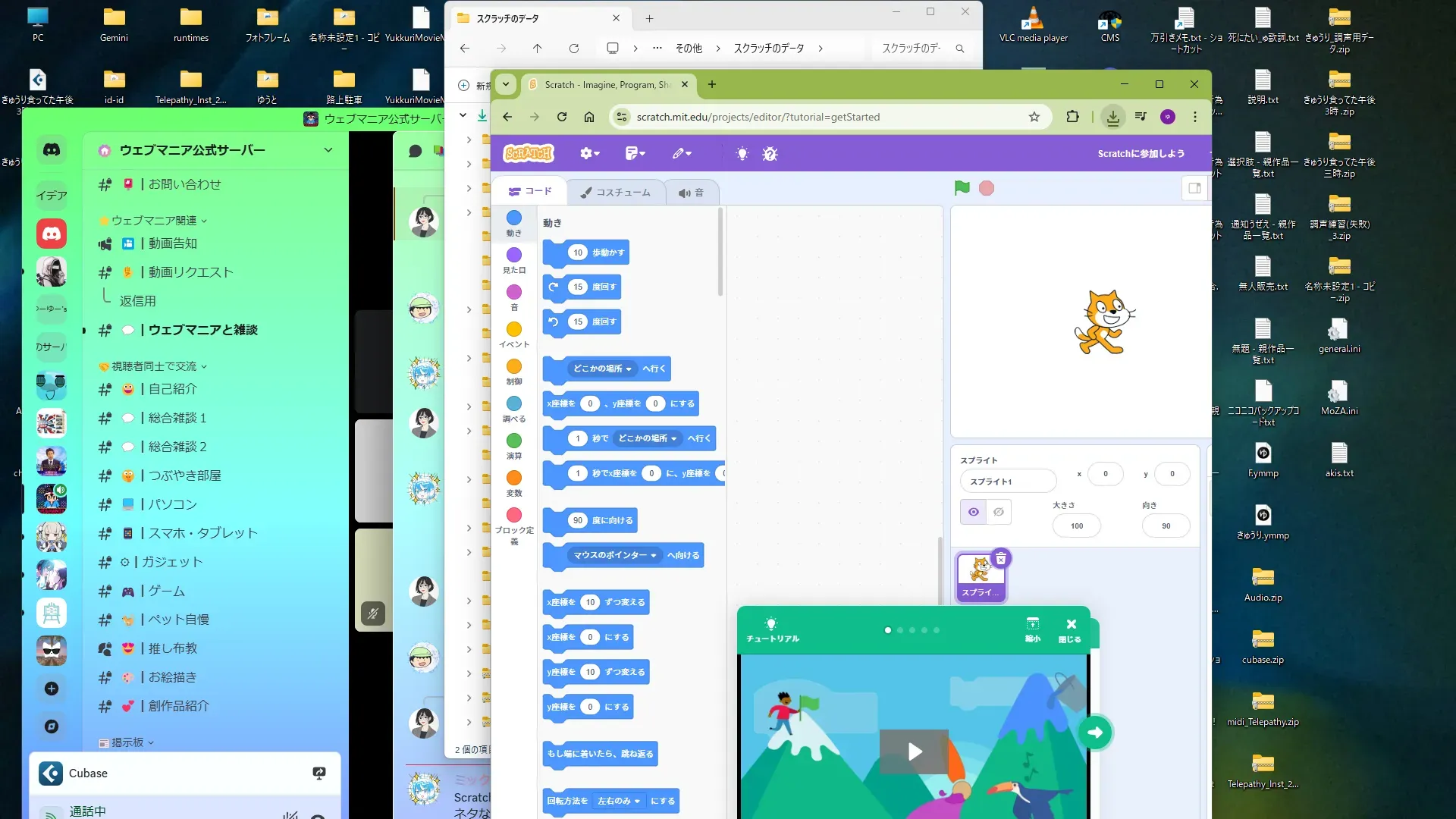The image size is (1456, 819).
Task: Shrink the tutorial card
Action: 1032,629
